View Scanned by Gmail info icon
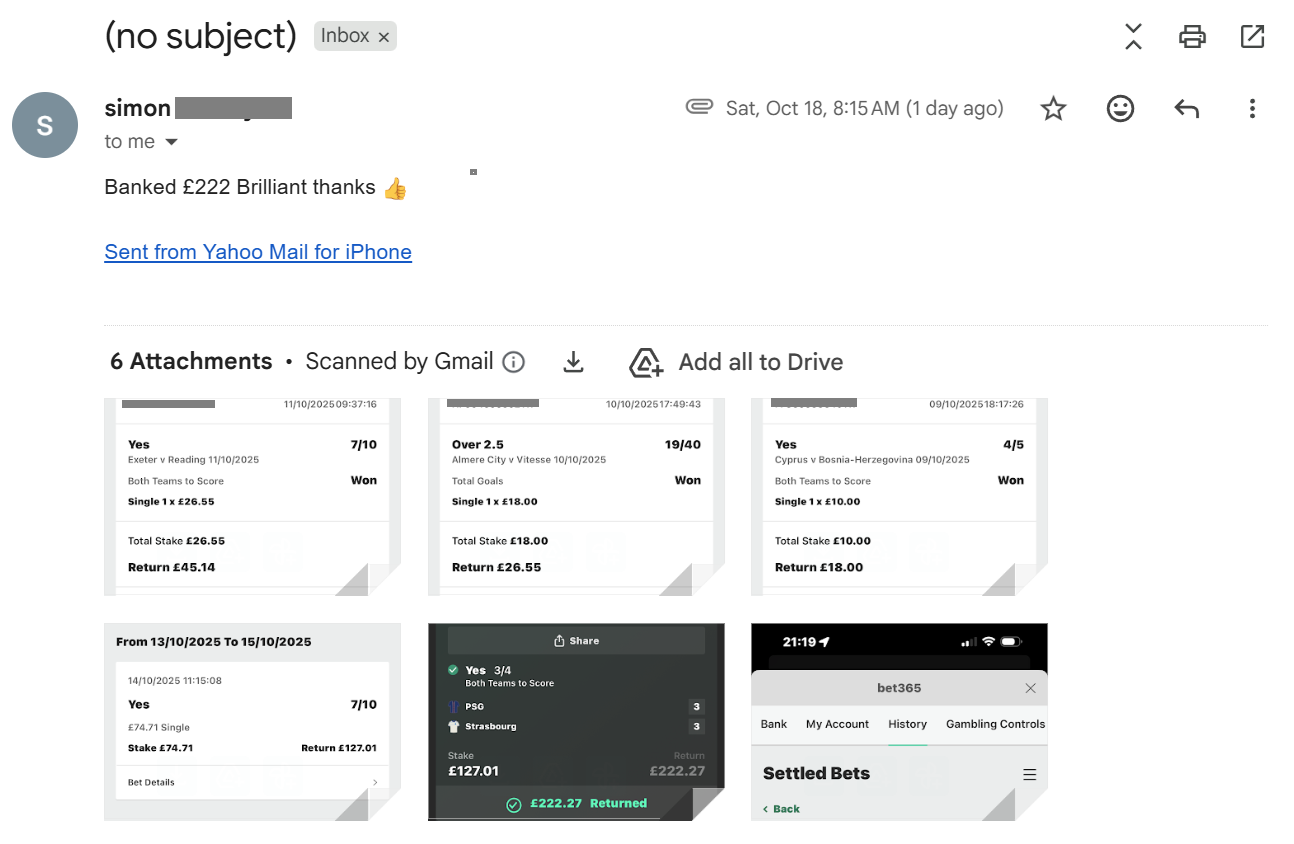 tap(513, 362)
